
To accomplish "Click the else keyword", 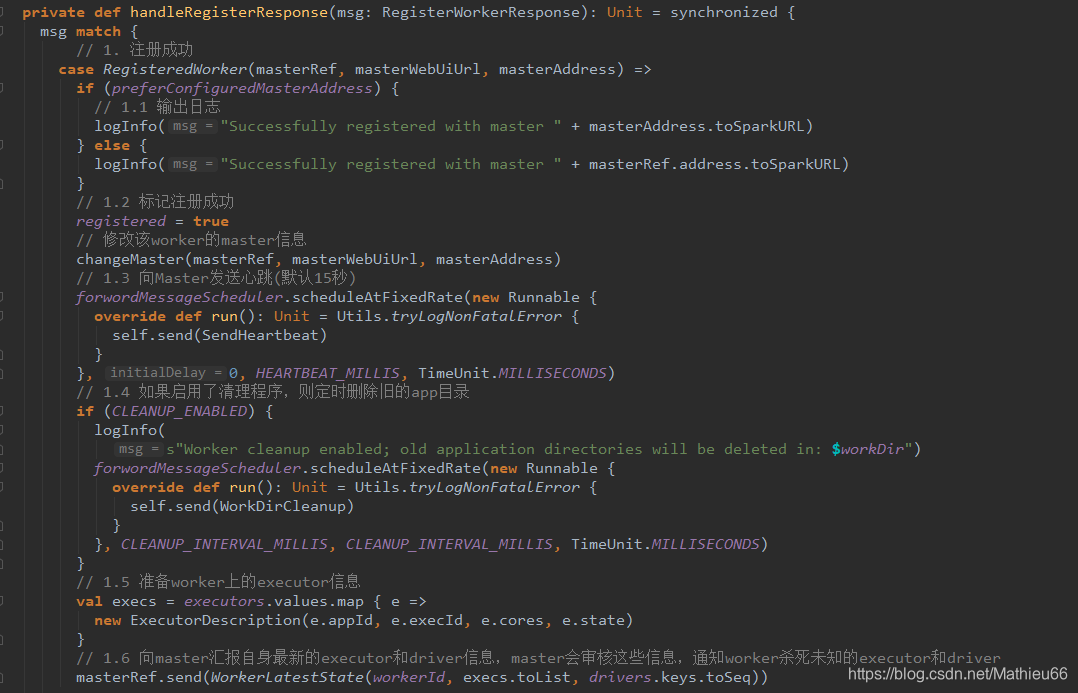I will point(112,146).
